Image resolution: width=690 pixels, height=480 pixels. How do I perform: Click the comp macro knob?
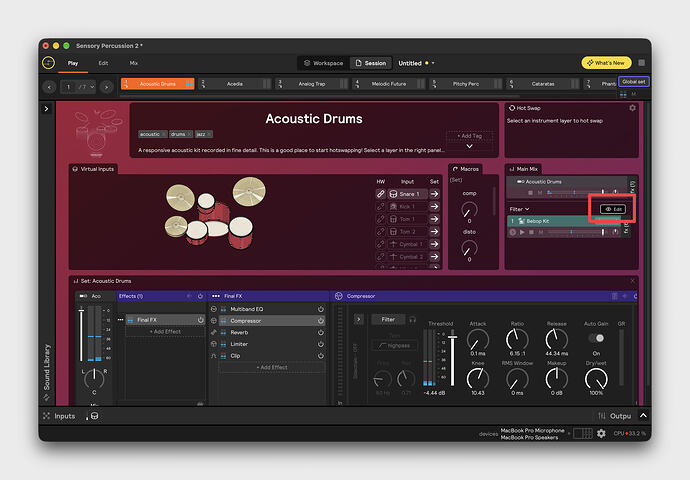[469, 209]
